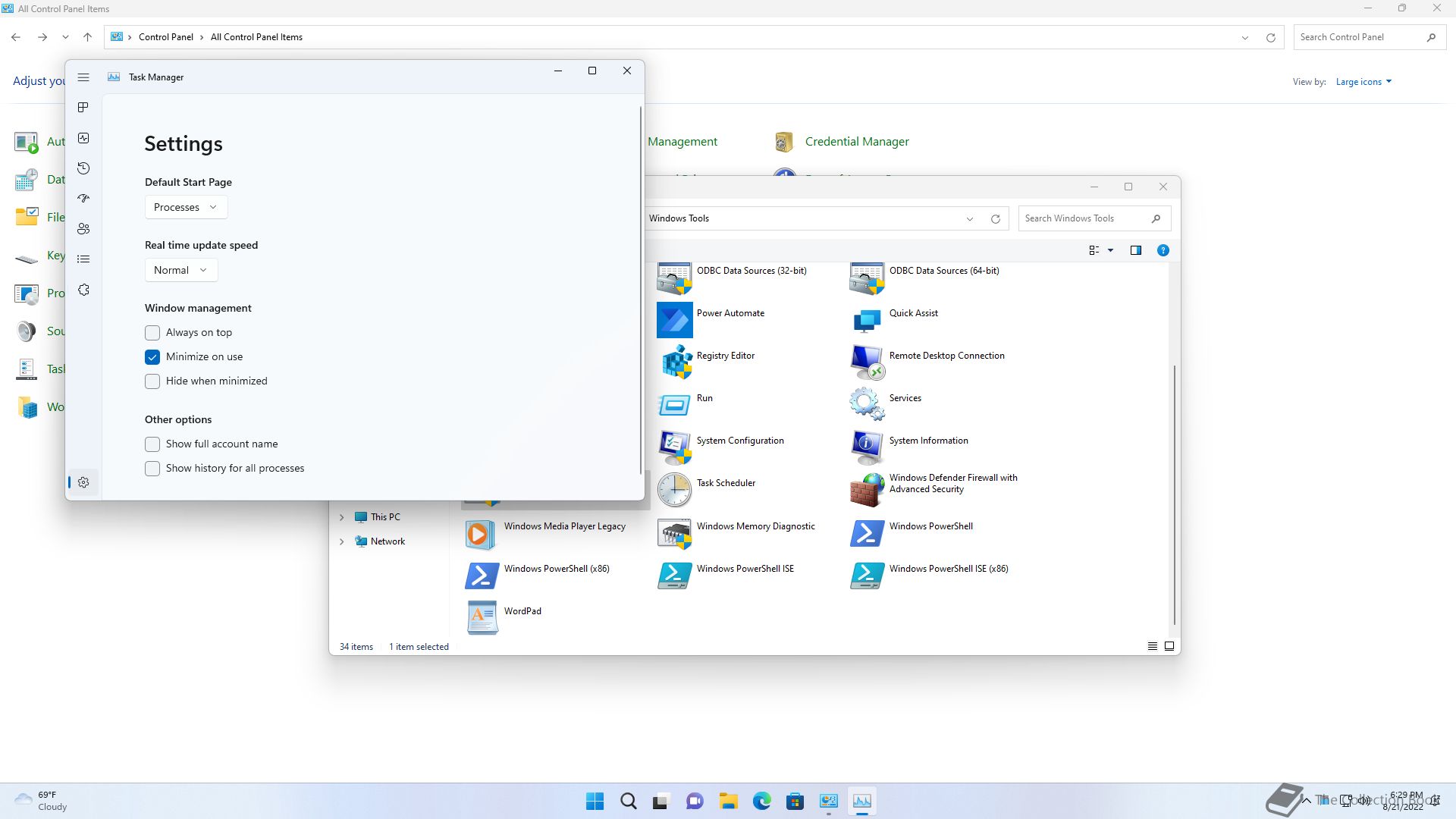Open Microsoft Edge from taskbar

click(761, 801)
